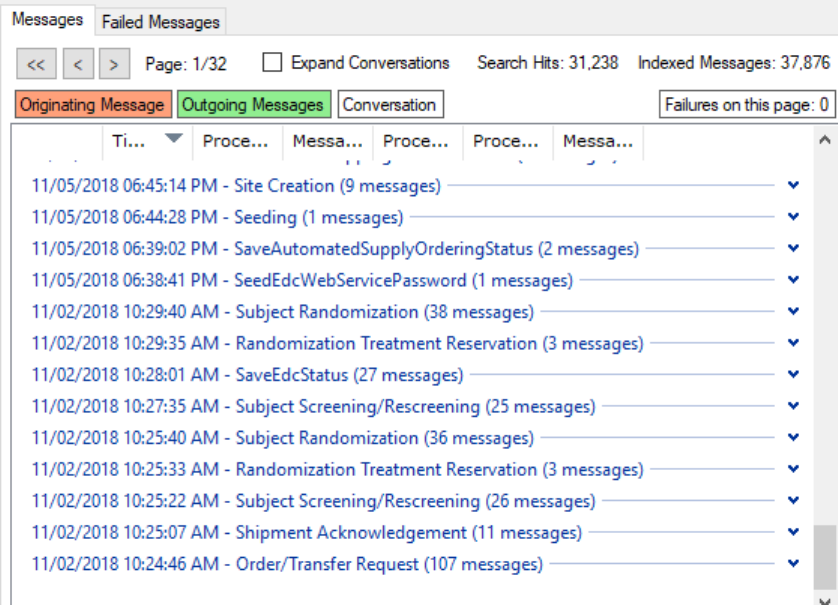Screen dimensions: 838x605
Task: Click the Conversation legend button
Action: 390,104
